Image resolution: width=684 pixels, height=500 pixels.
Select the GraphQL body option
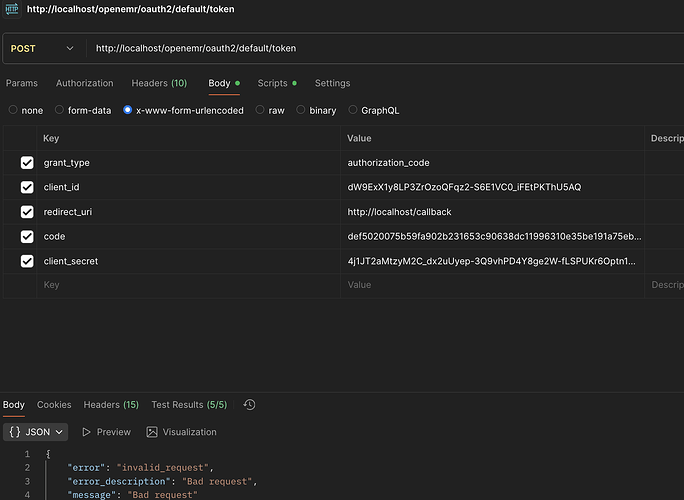tap(353, 110)
